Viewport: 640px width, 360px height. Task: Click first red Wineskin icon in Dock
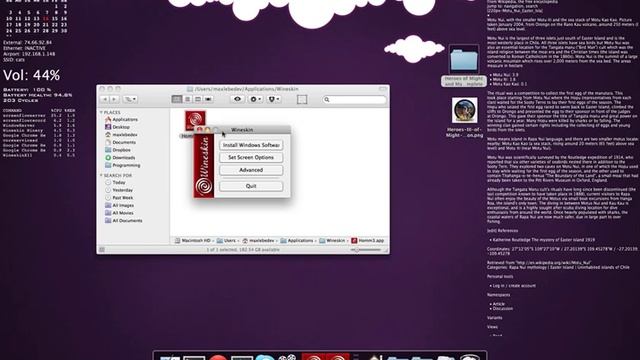click(313, 357)
